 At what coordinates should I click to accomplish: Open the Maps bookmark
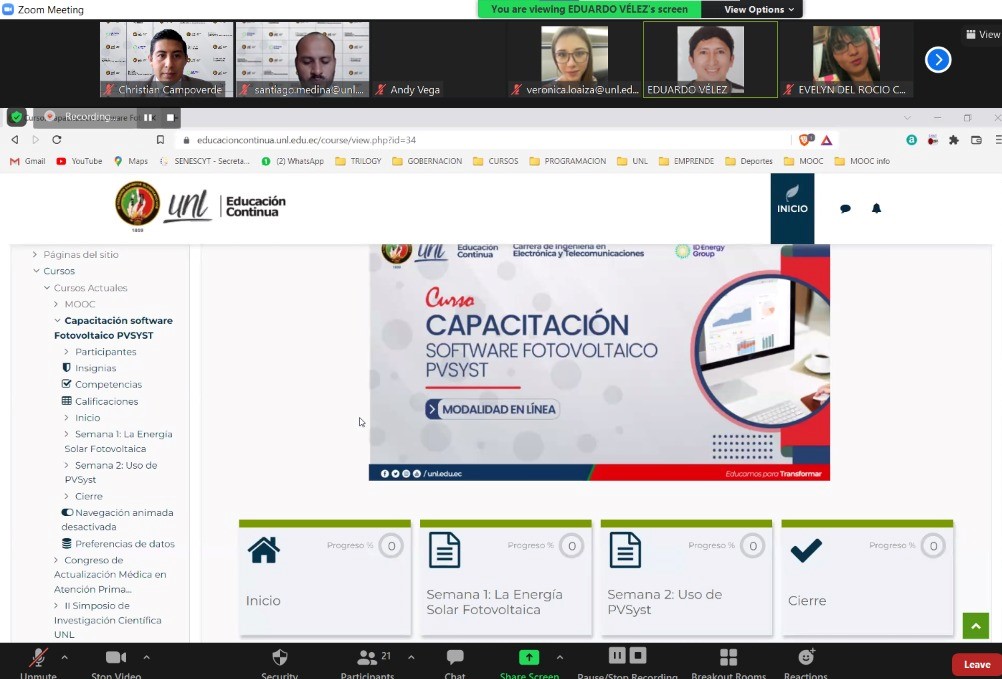(x=130, y=161)
